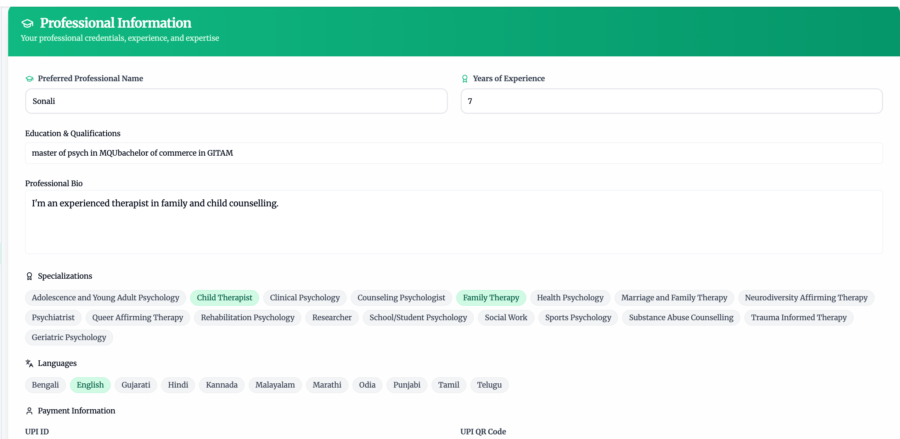Click inside the Professional Bio text area
The width and height of the screenshot is (900, 439).
click(453, 222)
